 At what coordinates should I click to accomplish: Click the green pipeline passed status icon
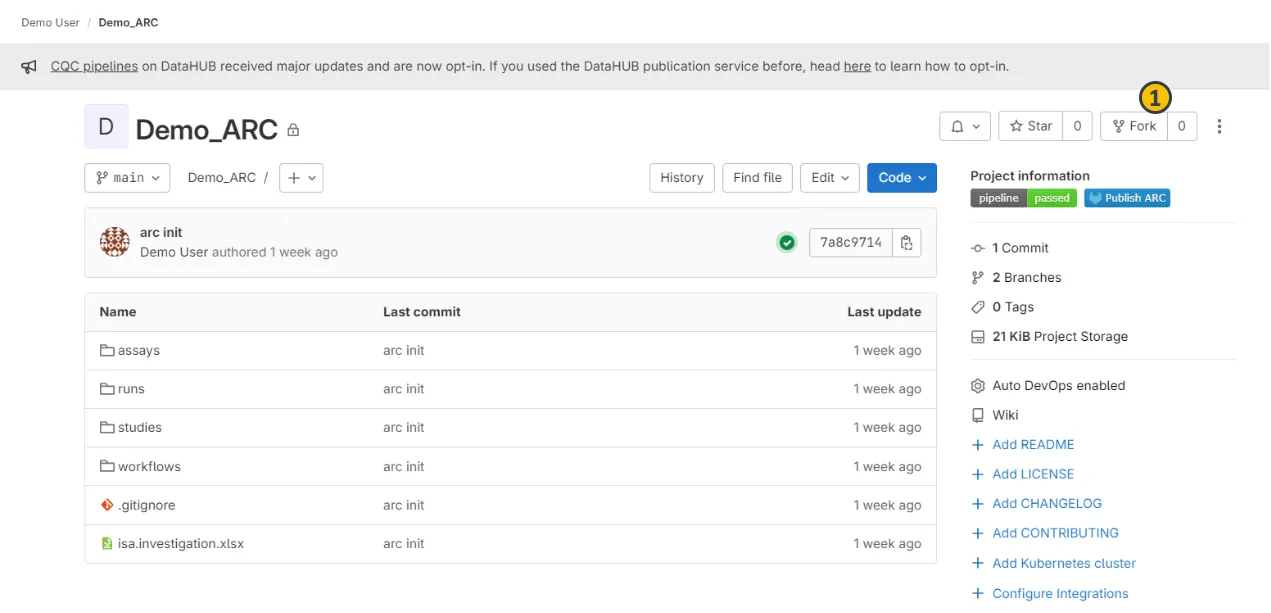(787, 243)
